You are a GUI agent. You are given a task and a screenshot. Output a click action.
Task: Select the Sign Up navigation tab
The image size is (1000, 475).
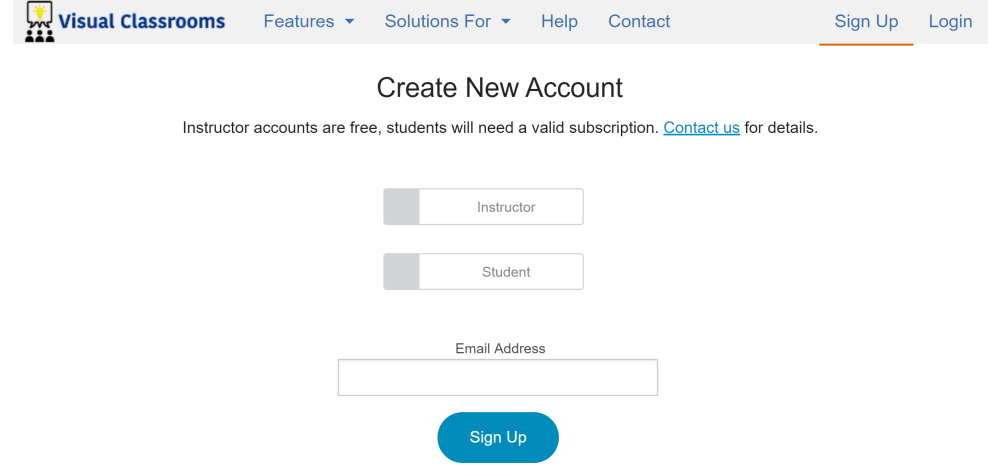pos(866,21)
